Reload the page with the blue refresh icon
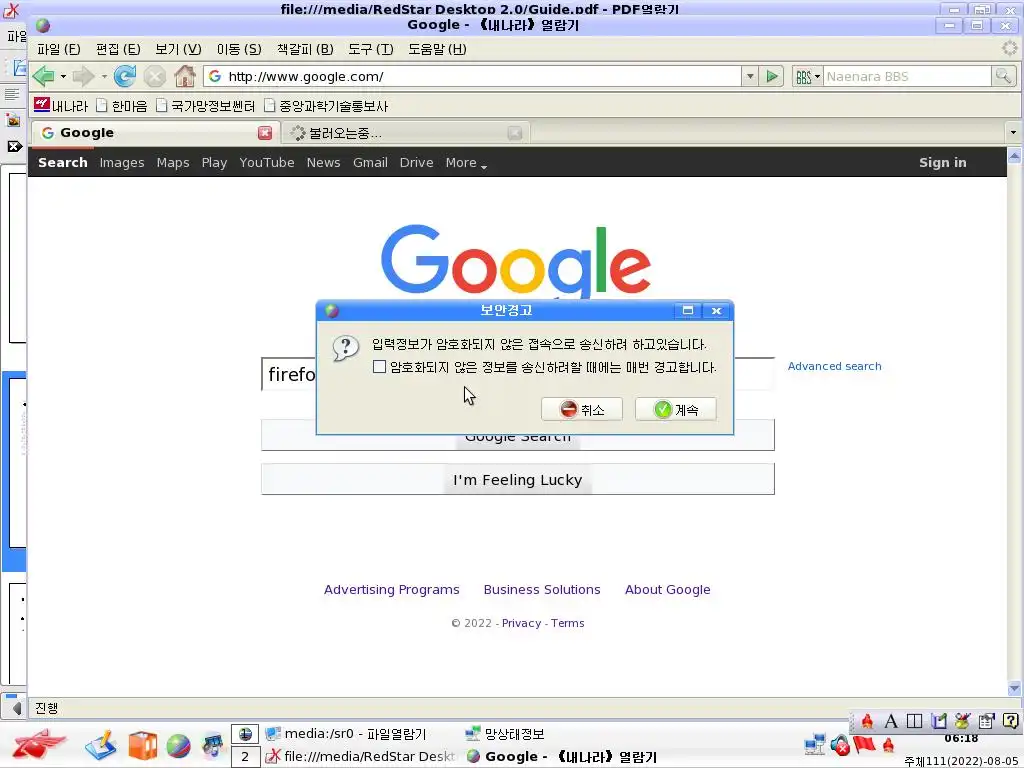This screenshot has height=768, width=1024. point(124,76)
